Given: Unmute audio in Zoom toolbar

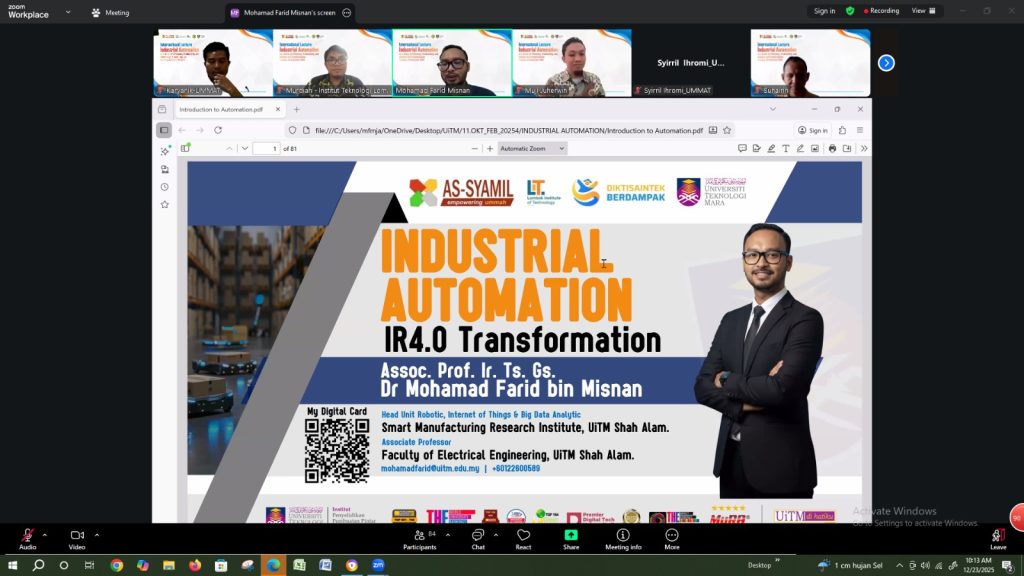Looking at the screenshot, I should pyautogui.click(x=27, y=537).
